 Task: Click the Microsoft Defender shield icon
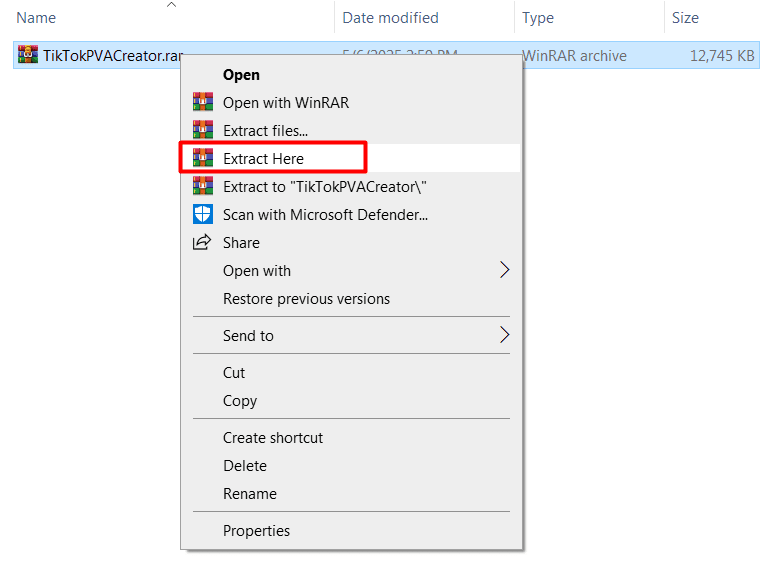(203, 214)
